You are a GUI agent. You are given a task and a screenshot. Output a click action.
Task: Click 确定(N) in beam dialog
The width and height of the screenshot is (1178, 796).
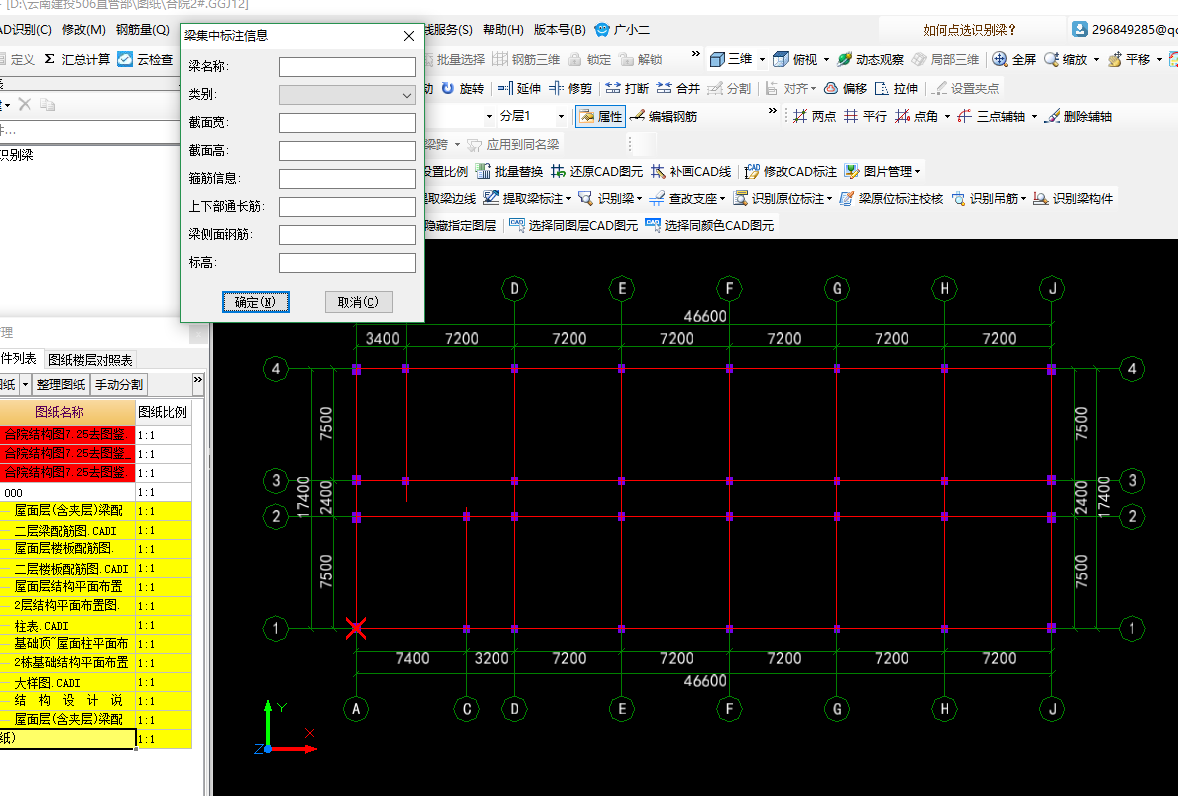coord(255,302)
